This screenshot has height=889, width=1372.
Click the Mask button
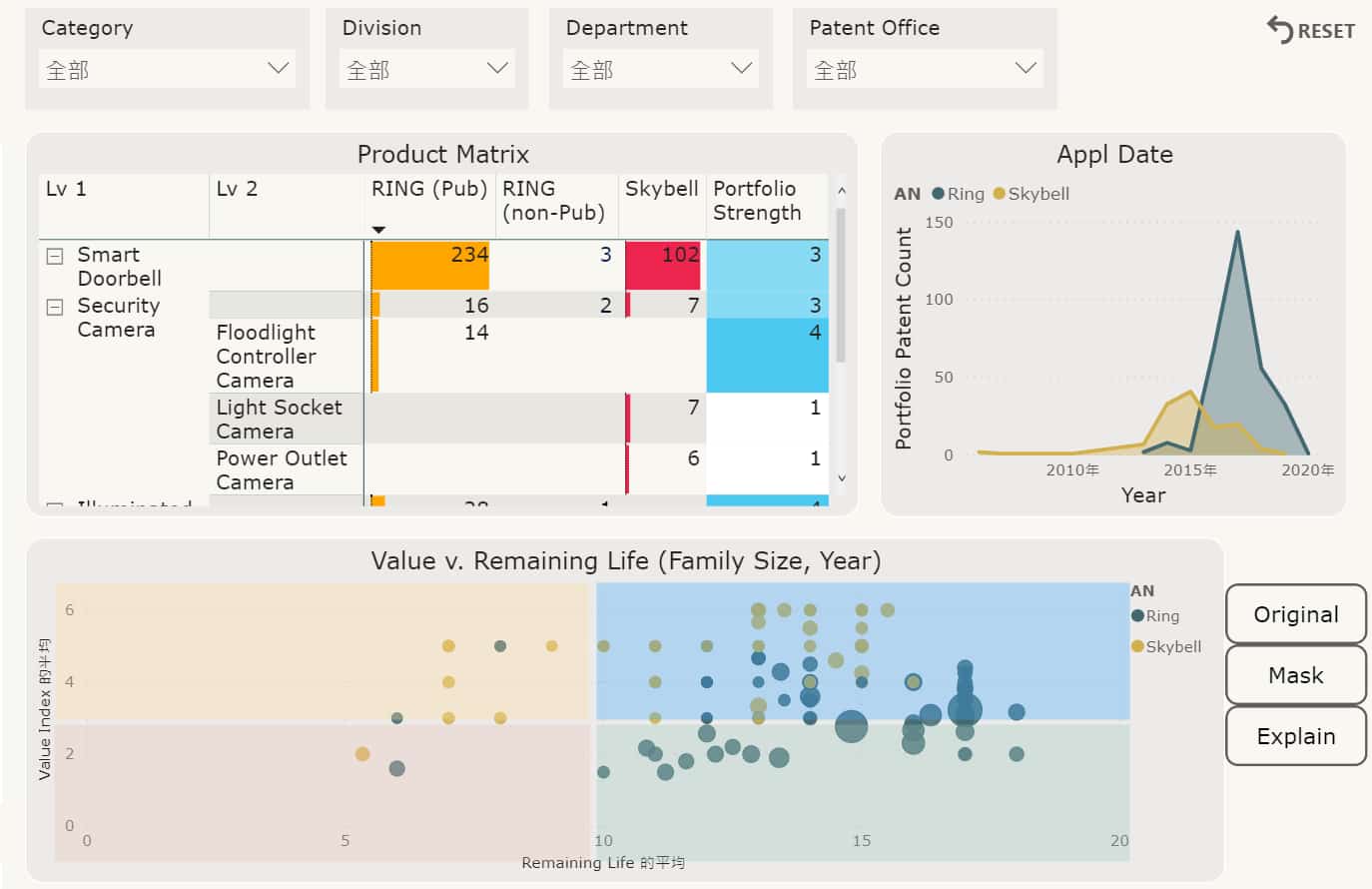click(x=1295, y=675)
